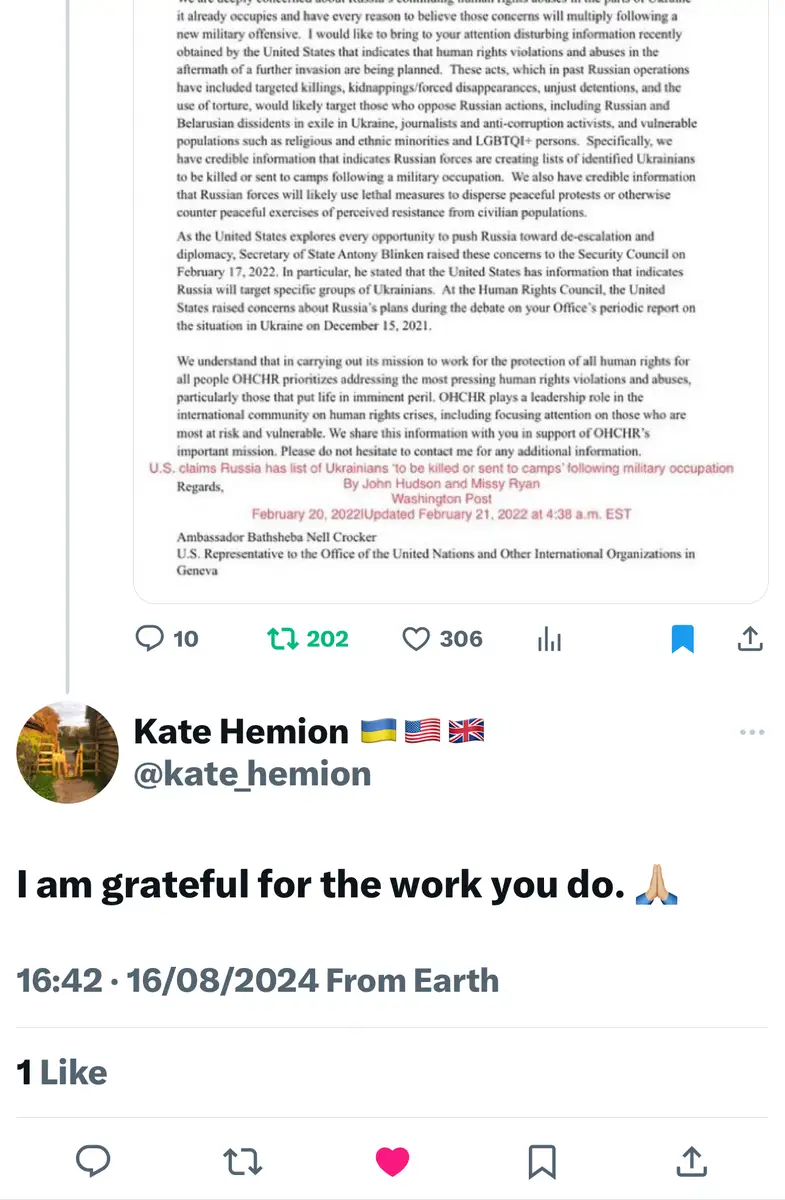Open Kate Hemion's display name profile

tap(240, 731)
